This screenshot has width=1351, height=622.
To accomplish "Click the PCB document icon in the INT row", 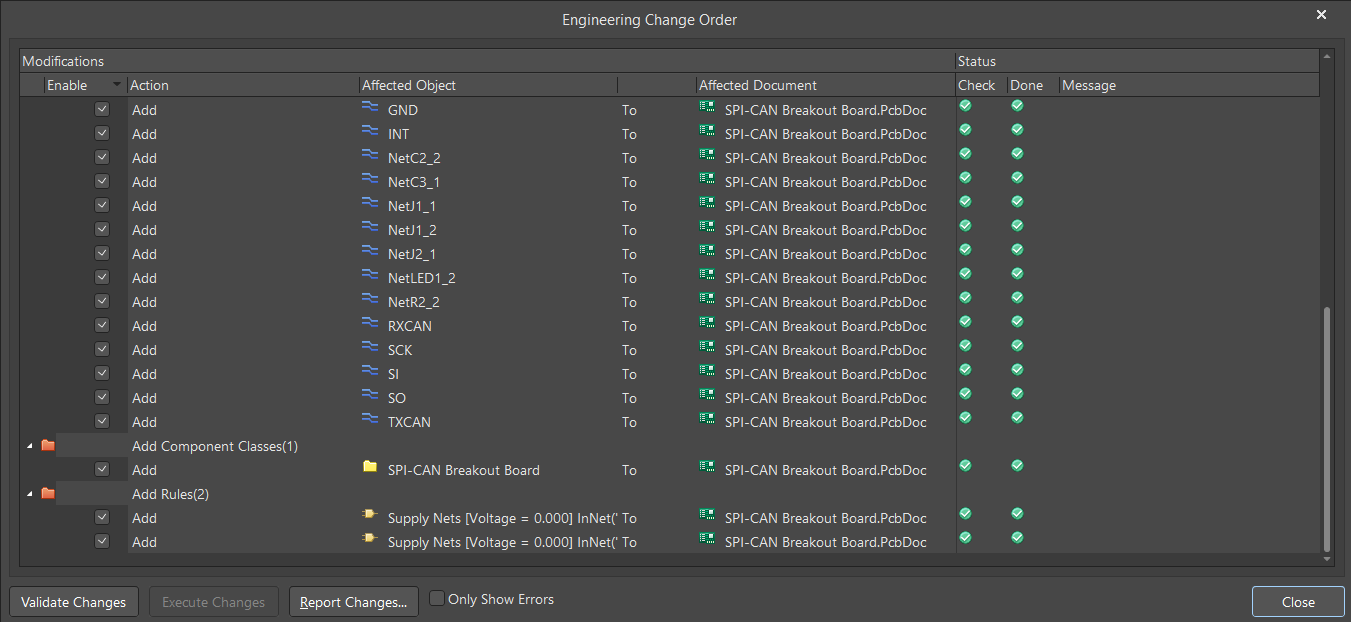I will [x=707, y=130].
